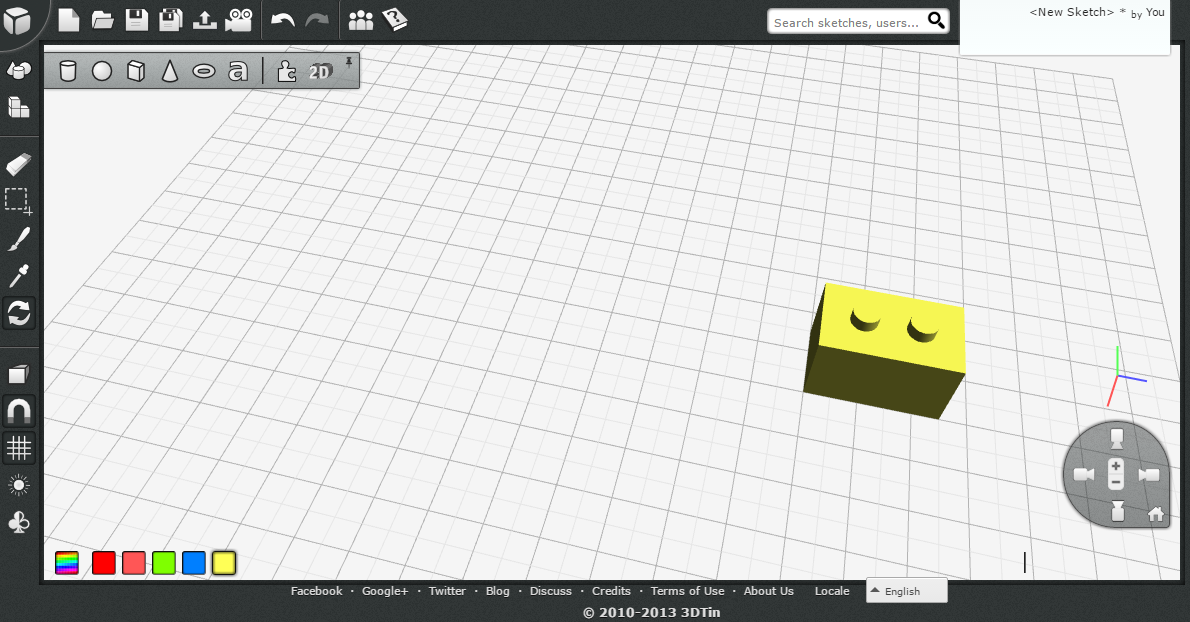Toggle perspective cube view in sidebar

coord(18,374)
